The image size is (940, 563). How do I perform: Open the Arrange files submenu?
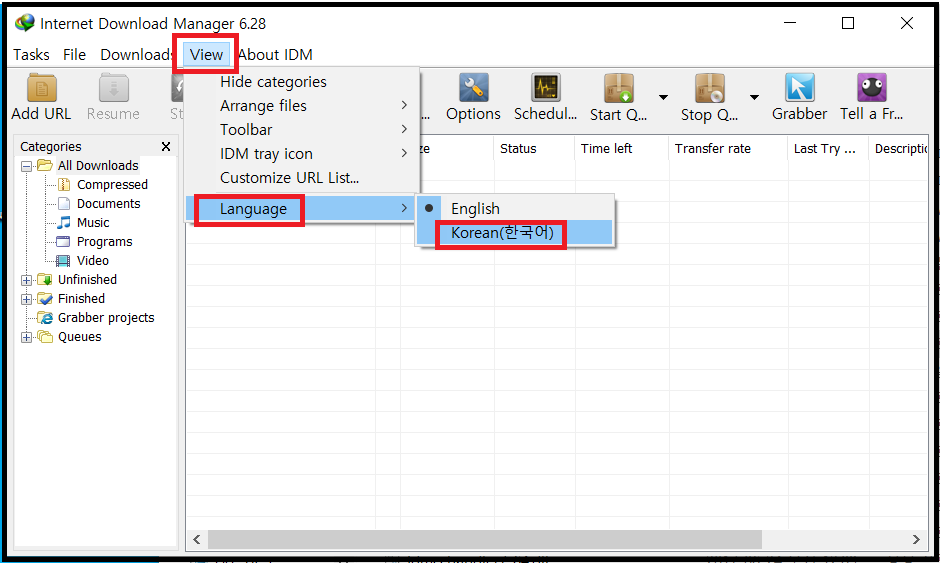click(301, 106)
